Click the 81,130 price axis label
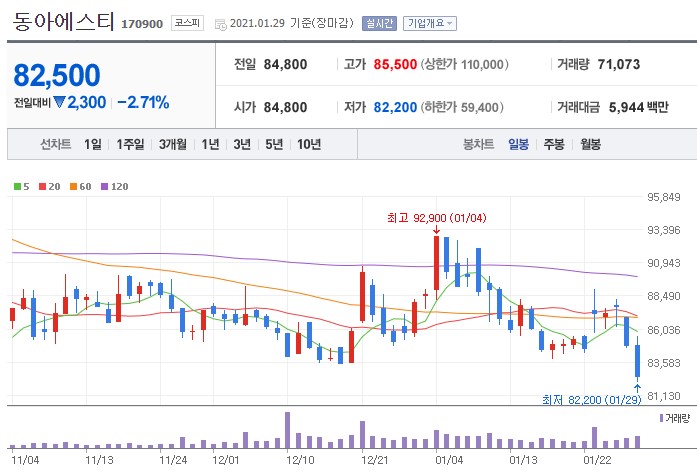 (x=664, y=395)
